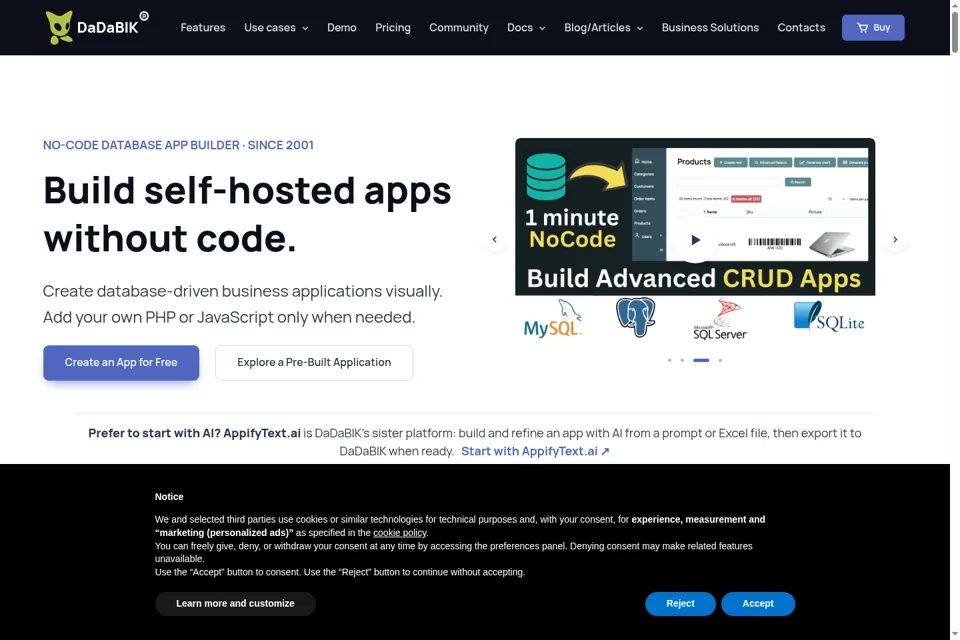Image resolution: width=960 pixels, height=640 pixels.
Task: Go to previous carousel slide arrow
Action: pos(495,239)
